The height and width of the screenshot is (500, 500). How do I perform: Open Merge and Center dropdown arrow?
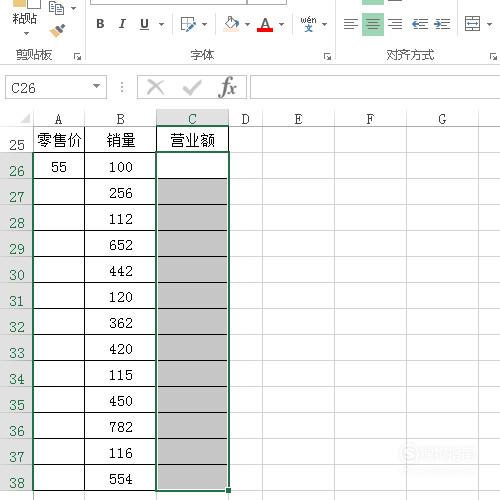(489, 24)
